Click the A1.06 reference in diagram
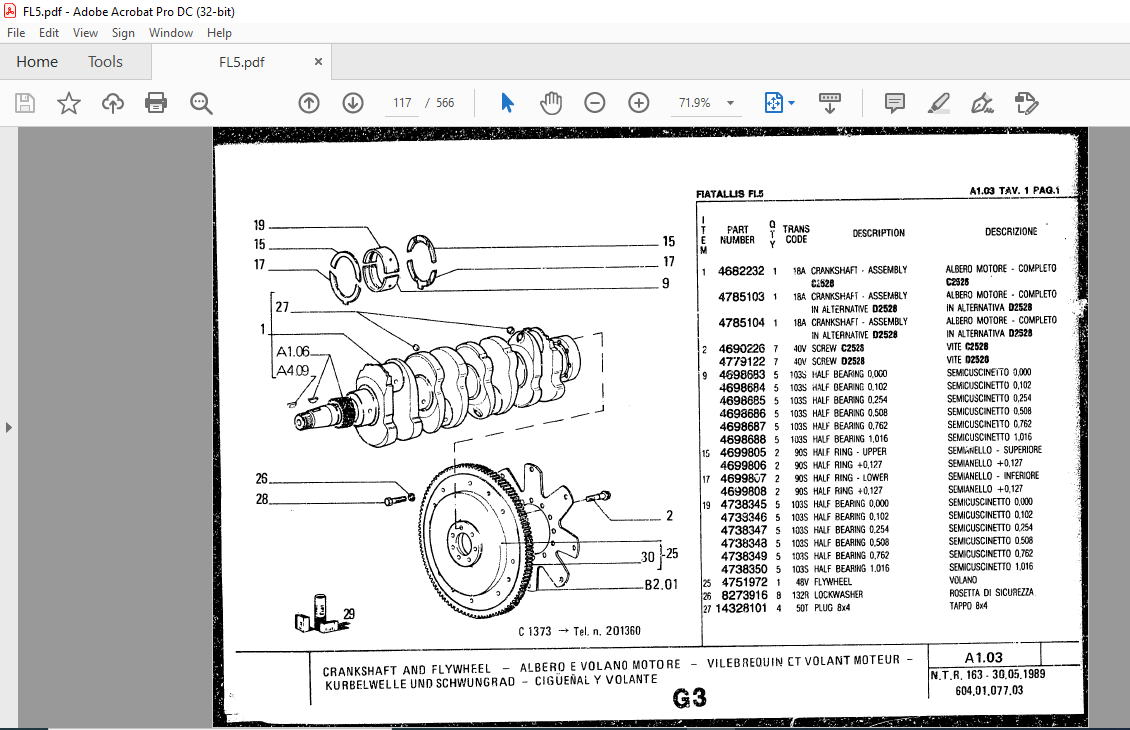Image resolution: width=1130 pixels, height=730 pixels. (293, 352)
